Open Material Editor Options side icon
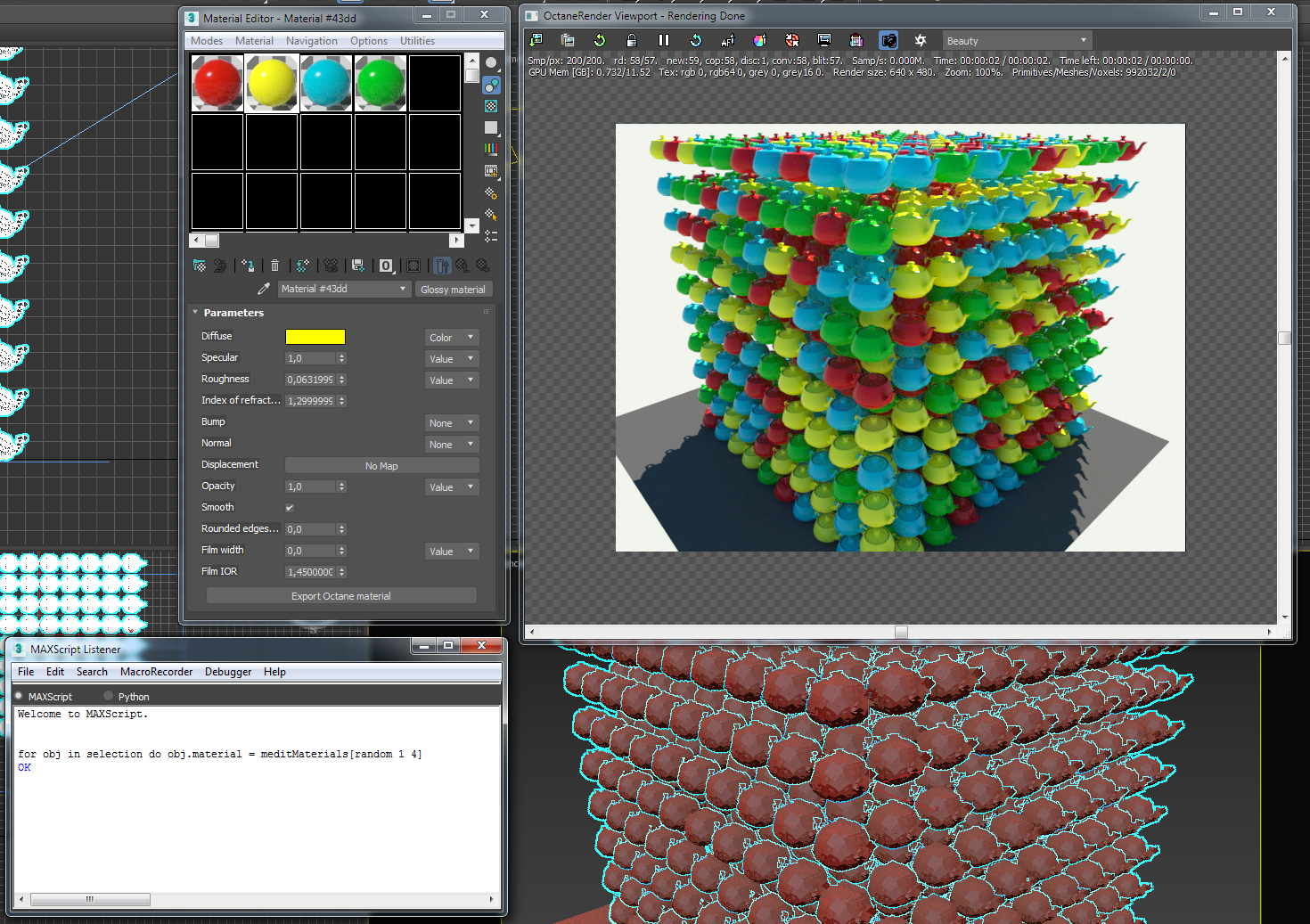The width and height of the screenshot is (1310, 924). (491, 192)
